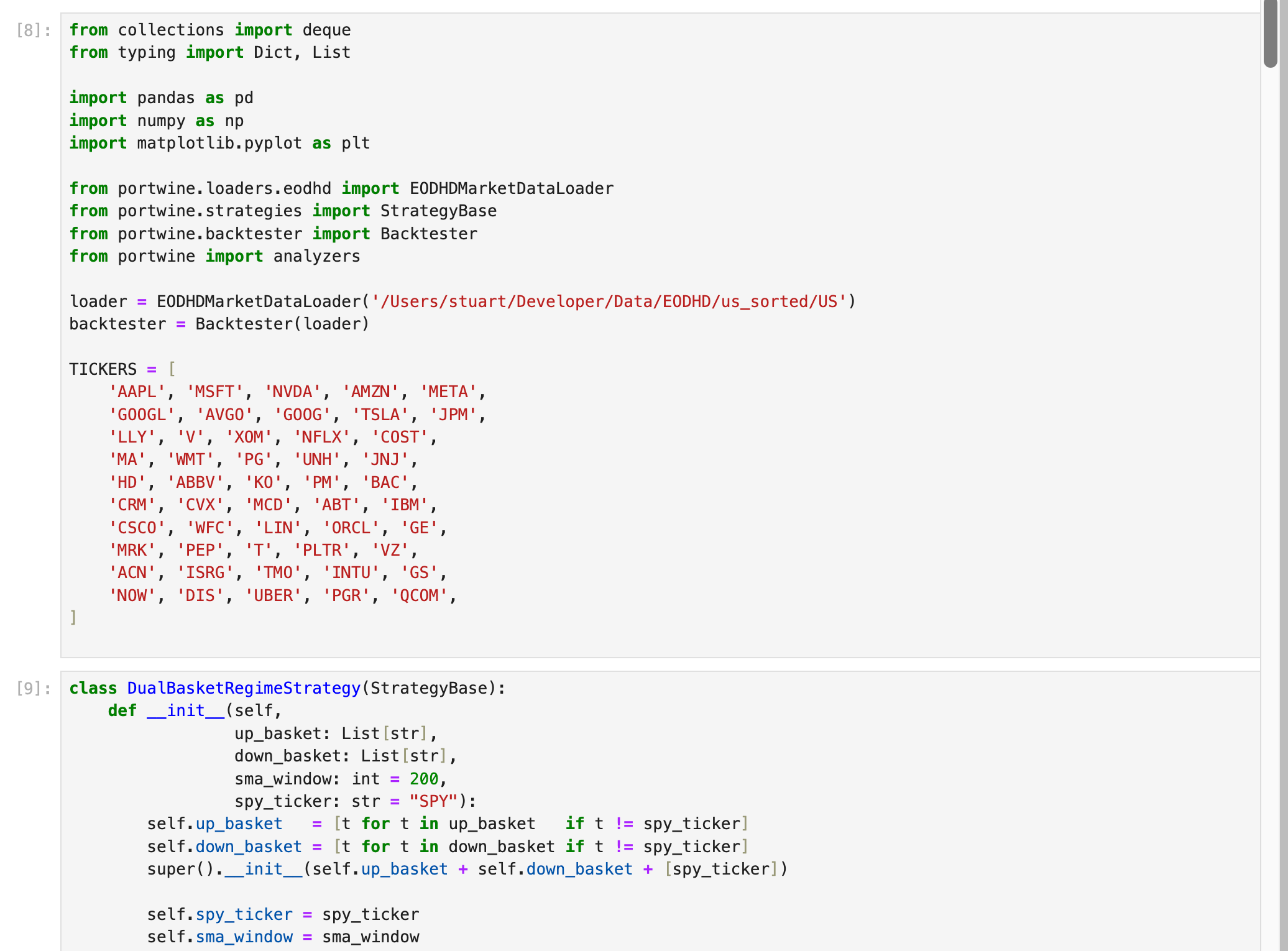Click the 'from collections import deque' line

pyautogui.click(x=209, y=30)
